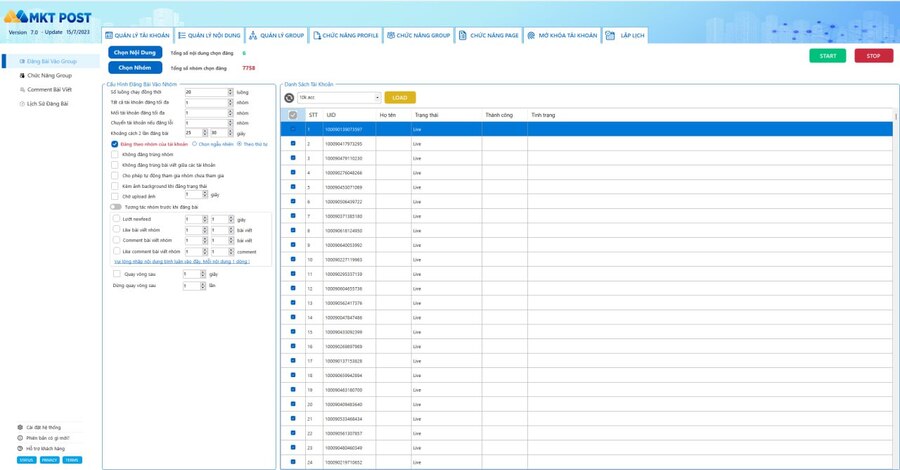Viewport: 900px width, 470px height.
Task: Click the Quay vòng sau seconds stepper
Action: (x=203, y=274)
